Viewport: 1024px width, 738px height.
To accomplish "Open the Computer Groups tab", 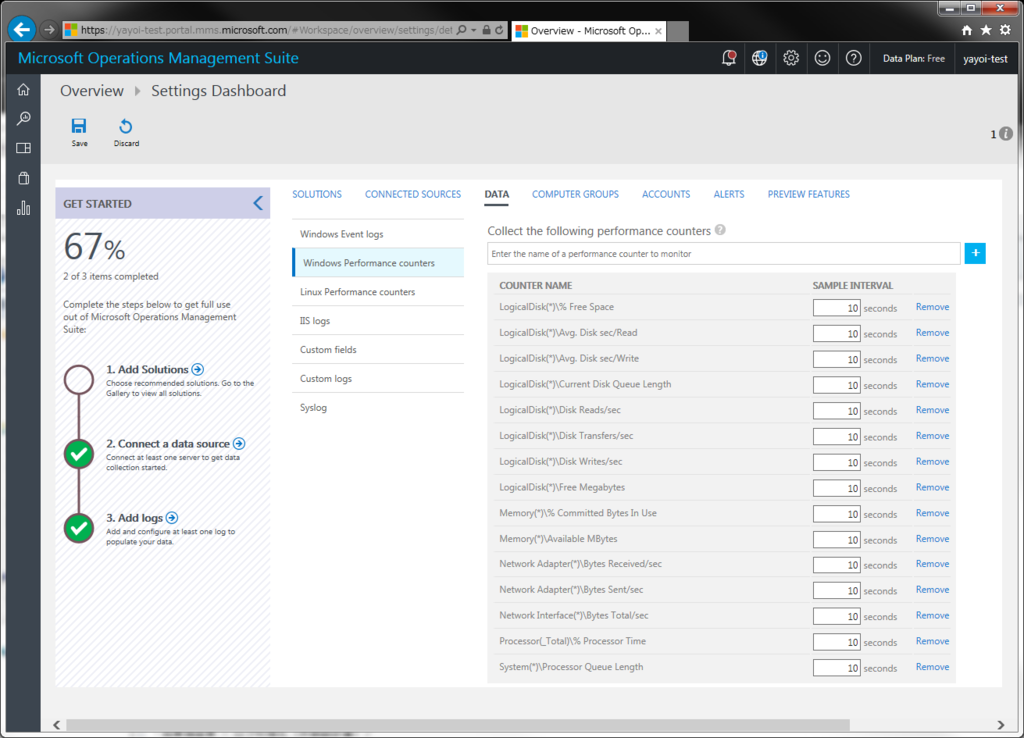I will 575,194.
